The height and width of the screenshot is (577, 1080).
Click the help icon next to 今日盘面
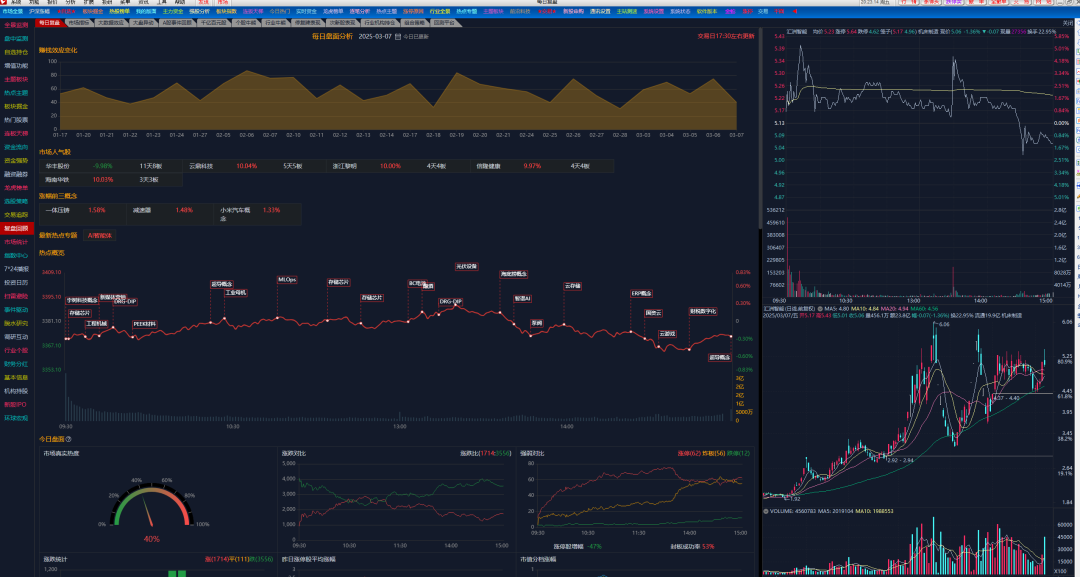[x=69, y=438]
